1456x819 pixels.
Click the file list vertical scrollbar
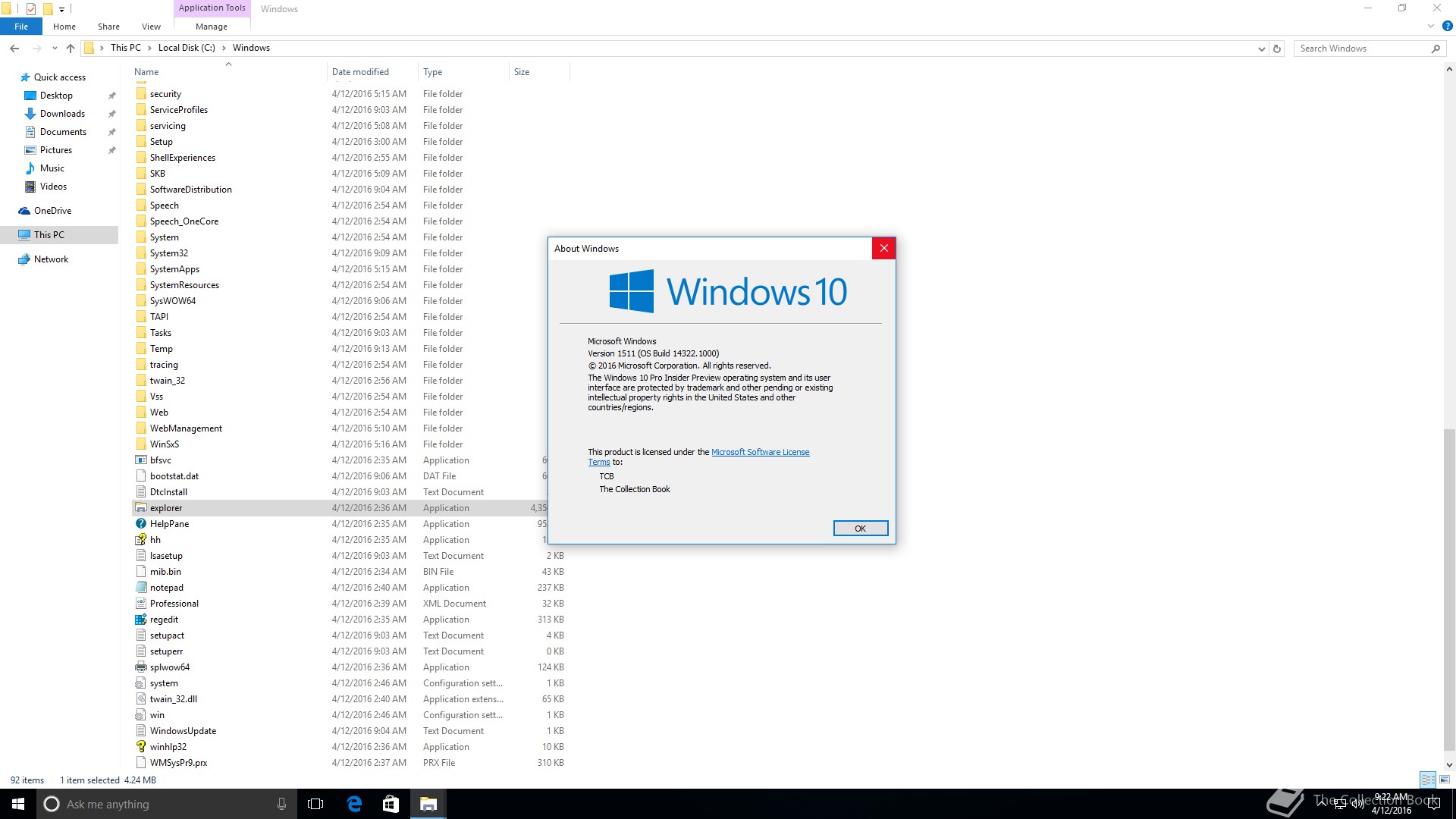pos(1449,589)
